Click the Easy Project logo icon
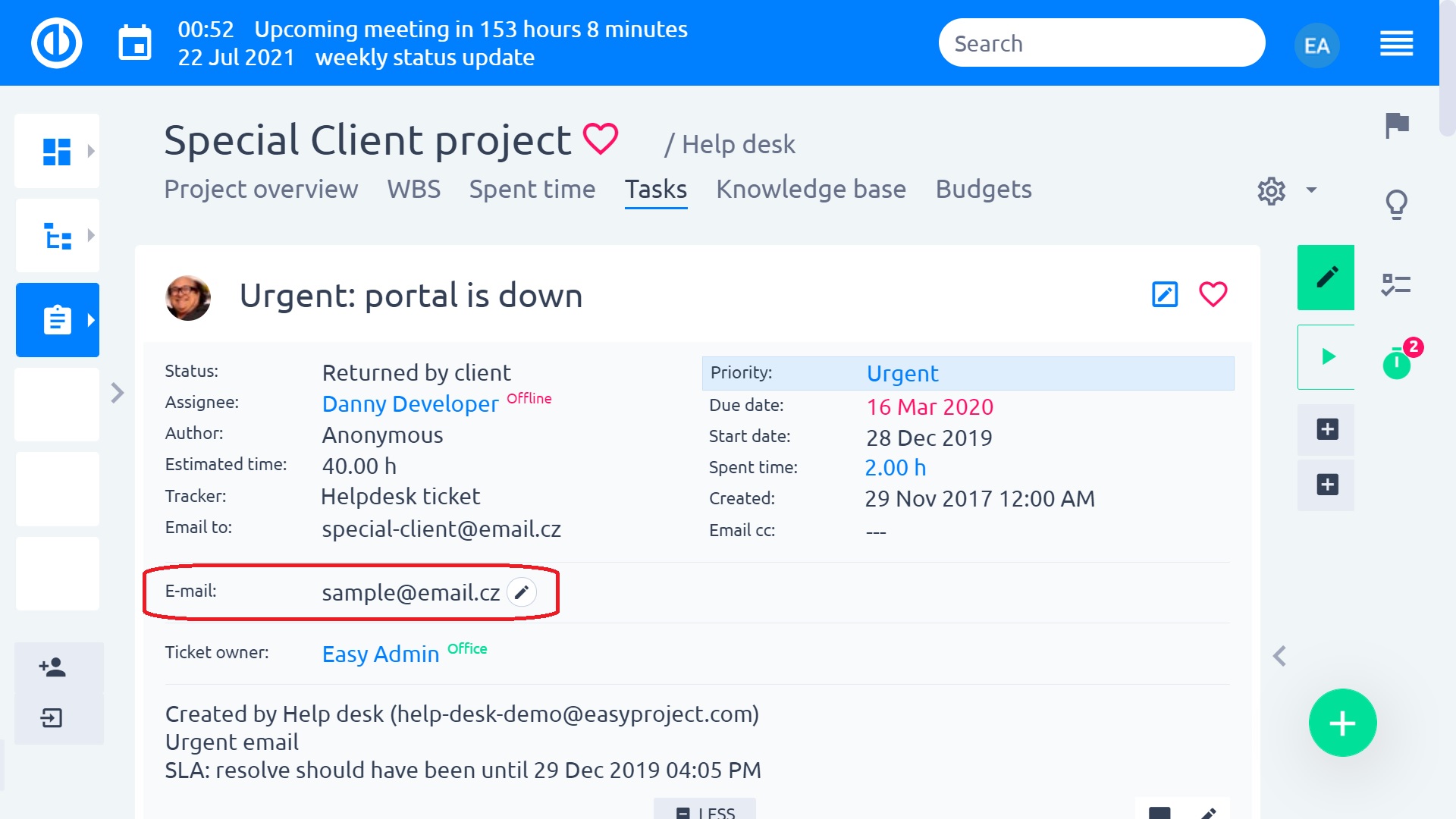 (57, 43)
